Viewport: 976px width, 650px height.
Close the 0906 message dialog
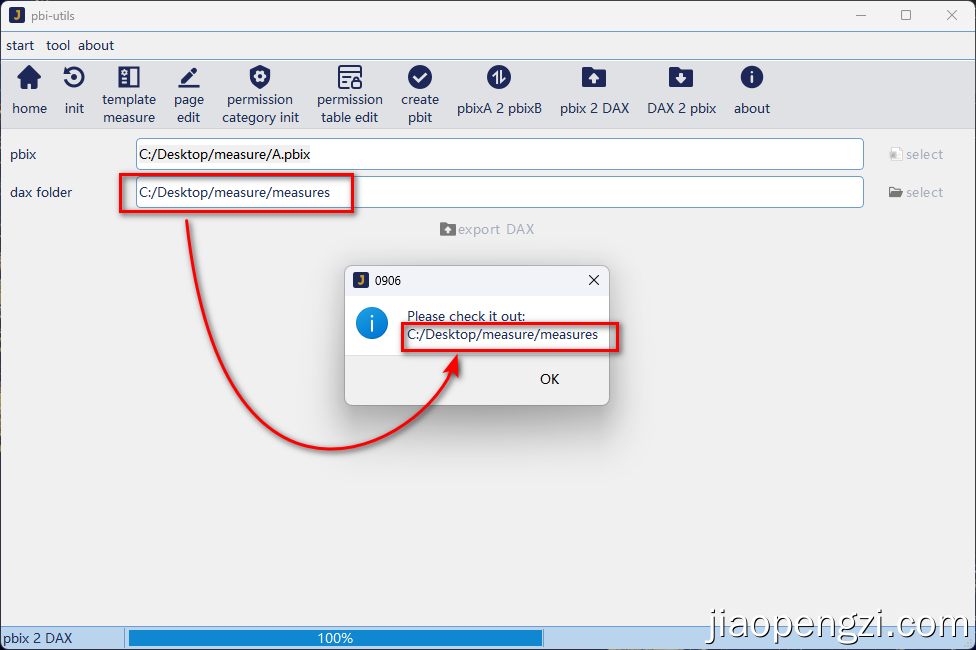(594, 281)
